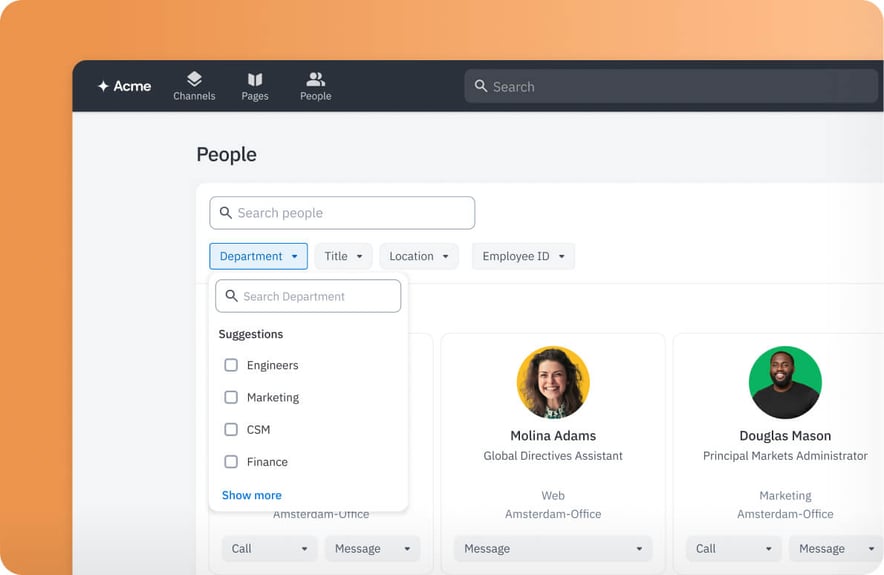Screen dimensions: 884x575
Task: Click Show more departments link
Action: (252, 495)
